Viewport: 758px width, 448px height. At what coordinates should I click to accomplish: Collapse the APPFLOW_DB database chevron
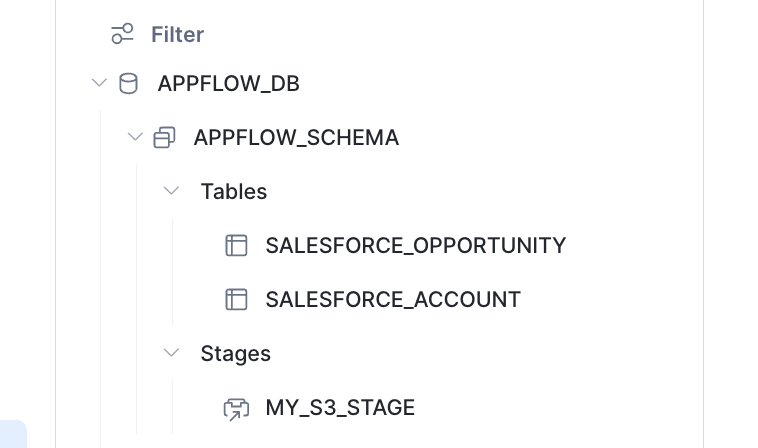tap(99, 83)
